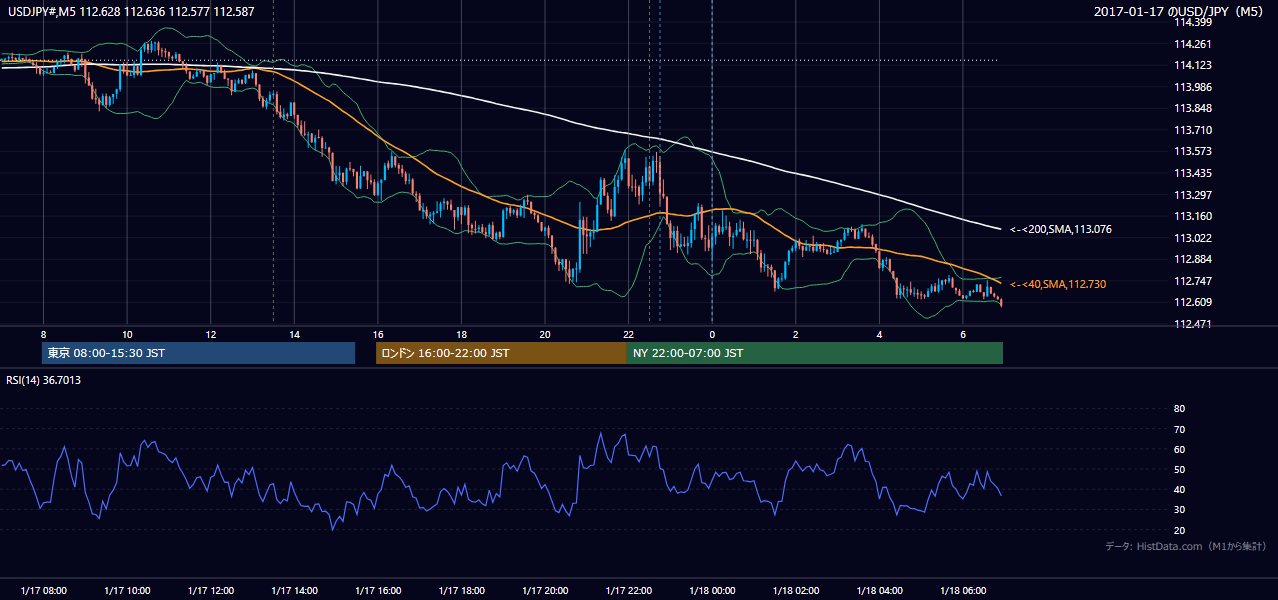Click hour tick 18 under the price chart
The height and width of the screenshot is (600, 1278).
(461, 334)
